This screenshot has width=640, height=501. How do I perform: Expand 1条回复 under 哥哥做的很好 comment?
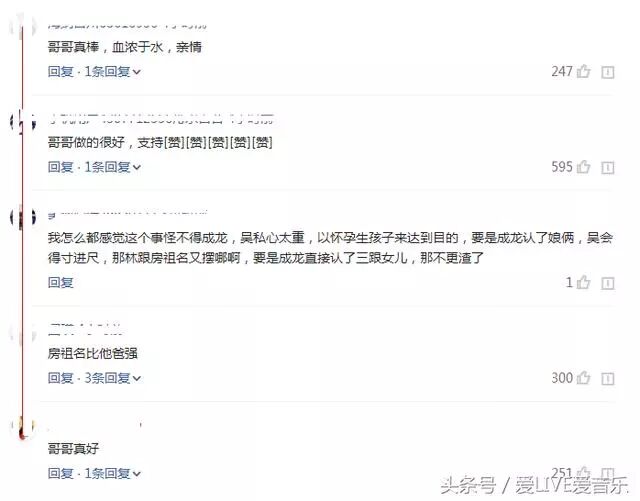(x=112, y=167)
